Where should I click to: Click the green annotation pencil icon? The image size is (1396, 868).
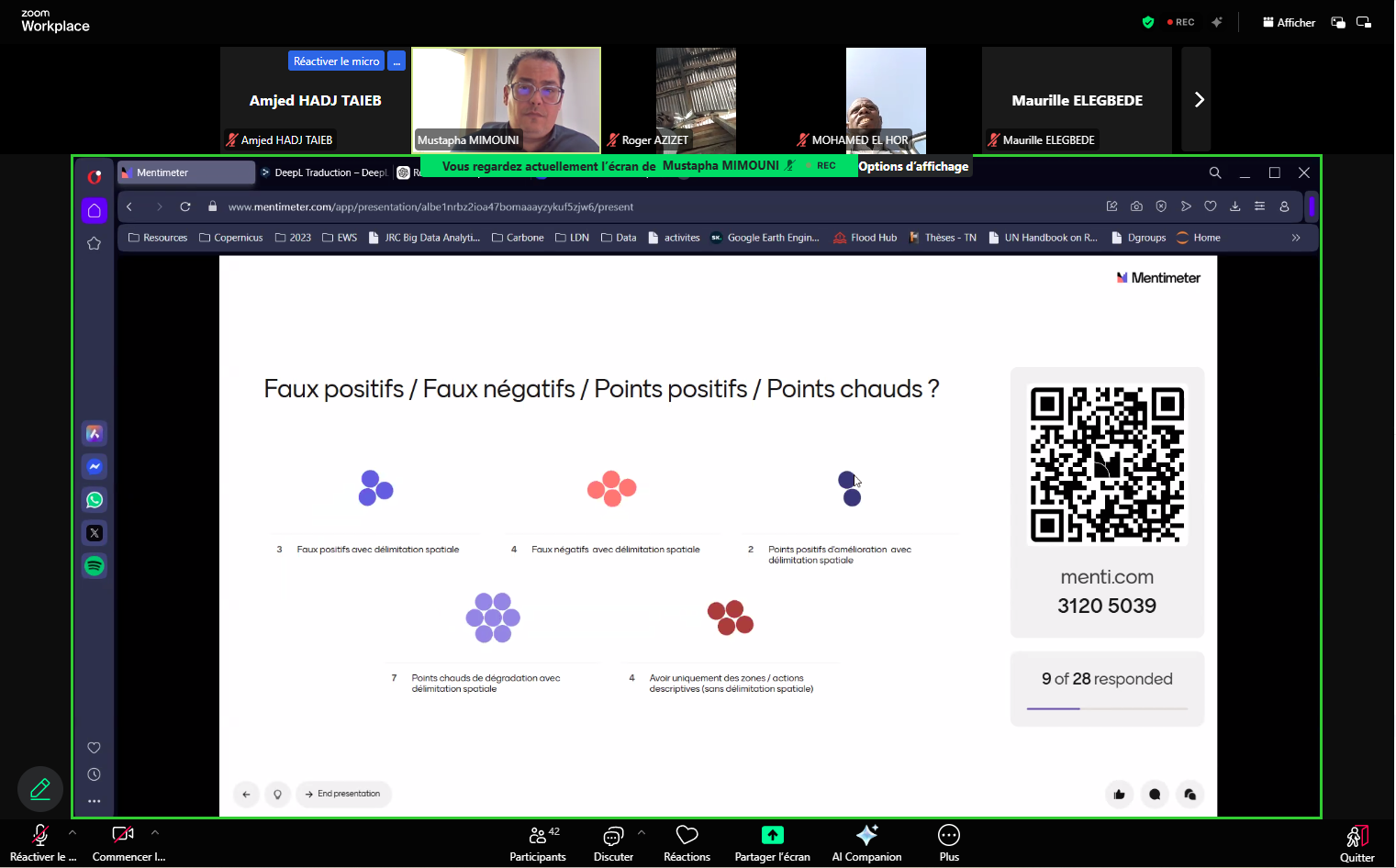pos(40,789)
